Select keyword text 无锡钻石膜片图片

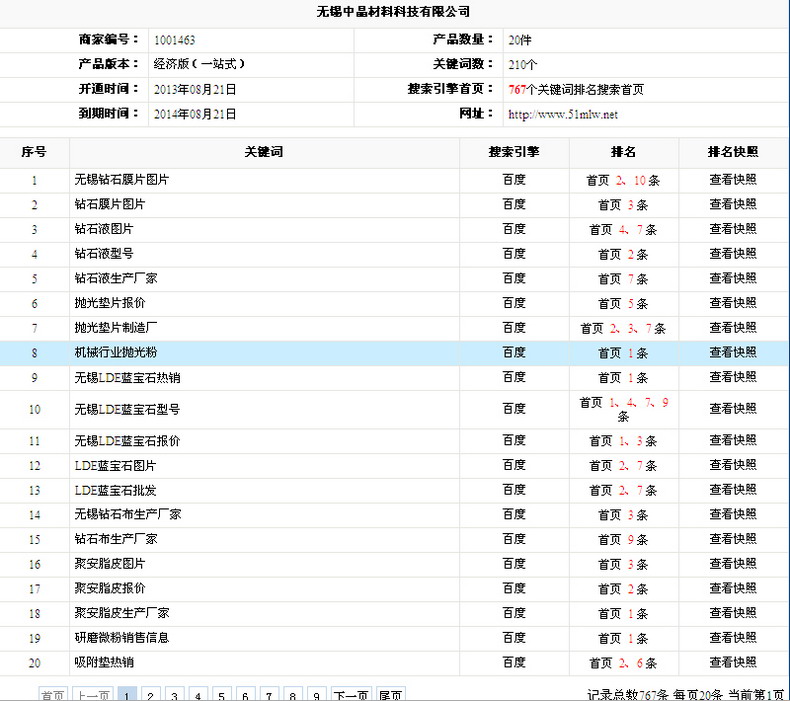(122, 179)
